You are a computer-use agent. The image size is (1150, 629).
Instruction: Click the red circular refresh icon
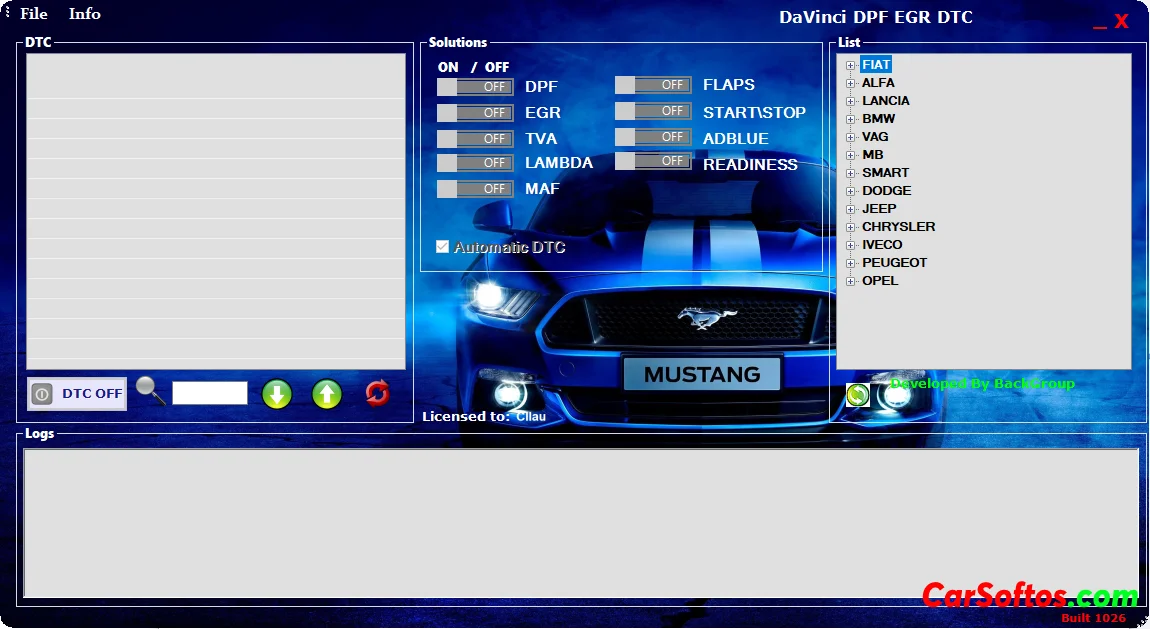(377, 393)
